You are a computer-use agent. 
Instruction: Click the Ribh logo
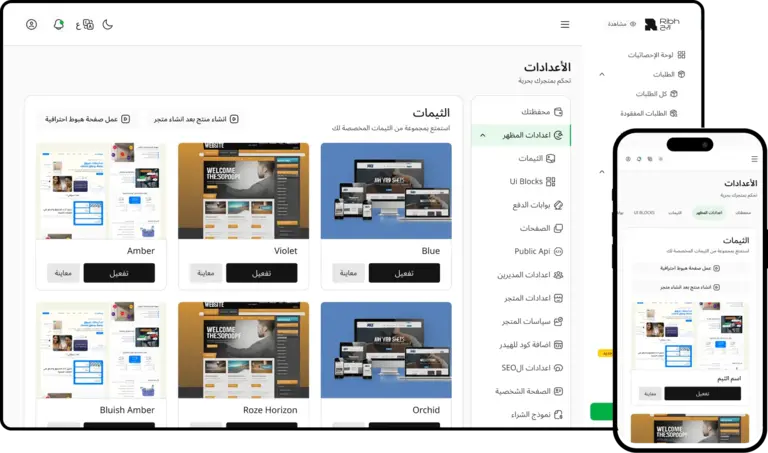662,24
